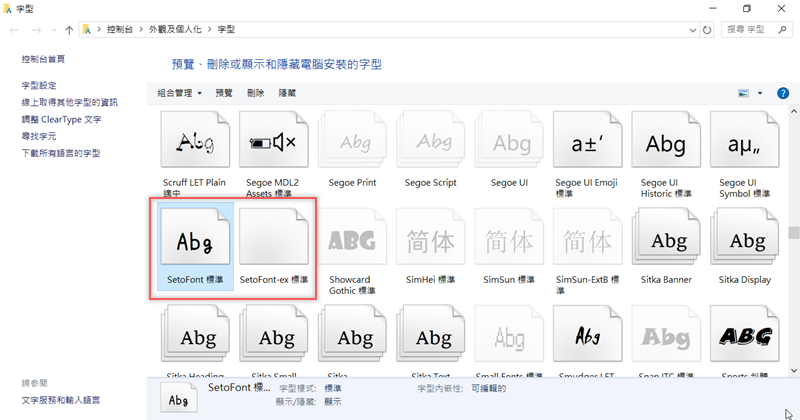This screenshot has width=800, height=420.
Task: Expand the chevron after 外觀及個人化 in path
Action: 210,30
